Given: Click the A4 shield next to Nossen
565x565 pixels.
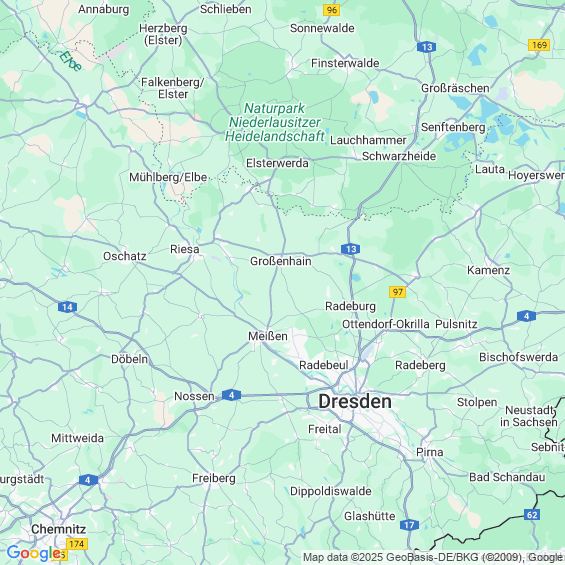Looking at the screenshot, I should (231, 395).
